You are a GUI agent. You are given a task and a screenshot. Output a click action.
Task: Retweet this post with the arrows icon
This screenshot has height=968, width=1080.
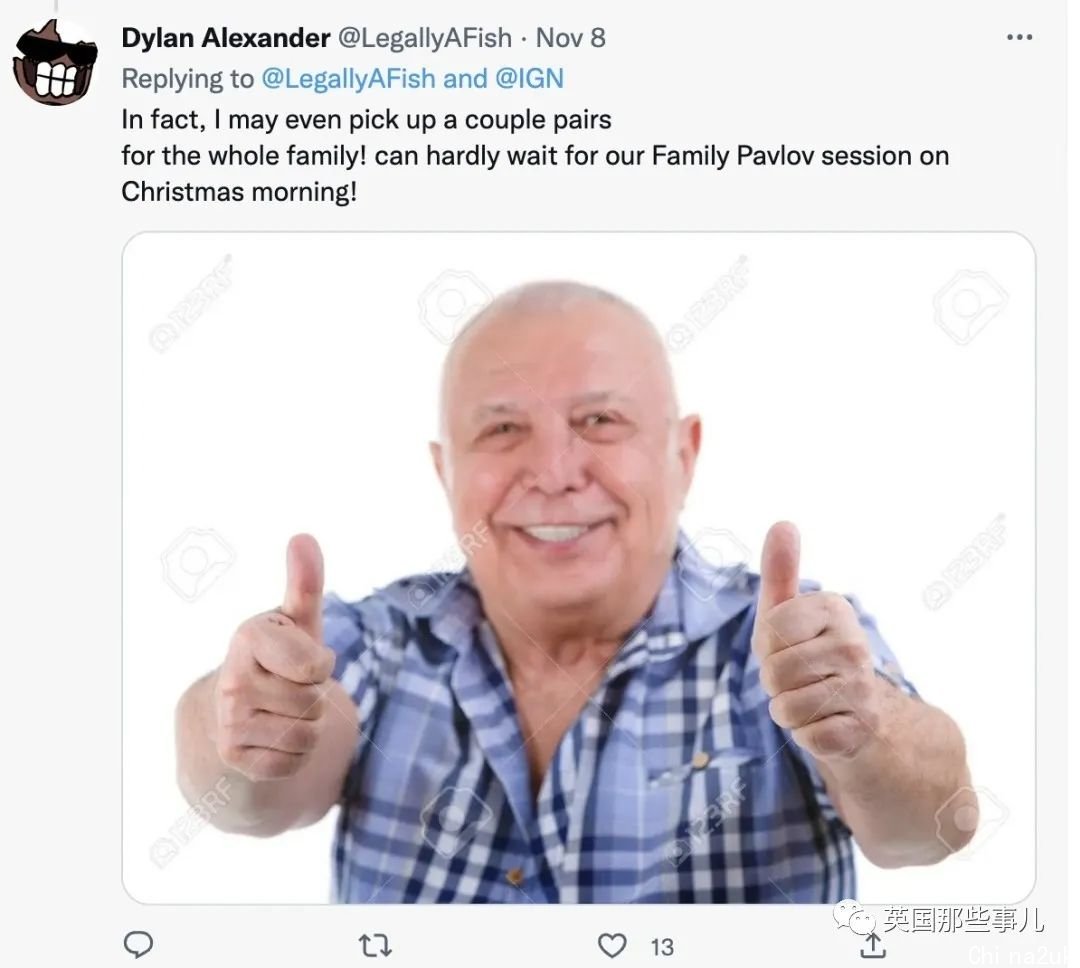375,945
